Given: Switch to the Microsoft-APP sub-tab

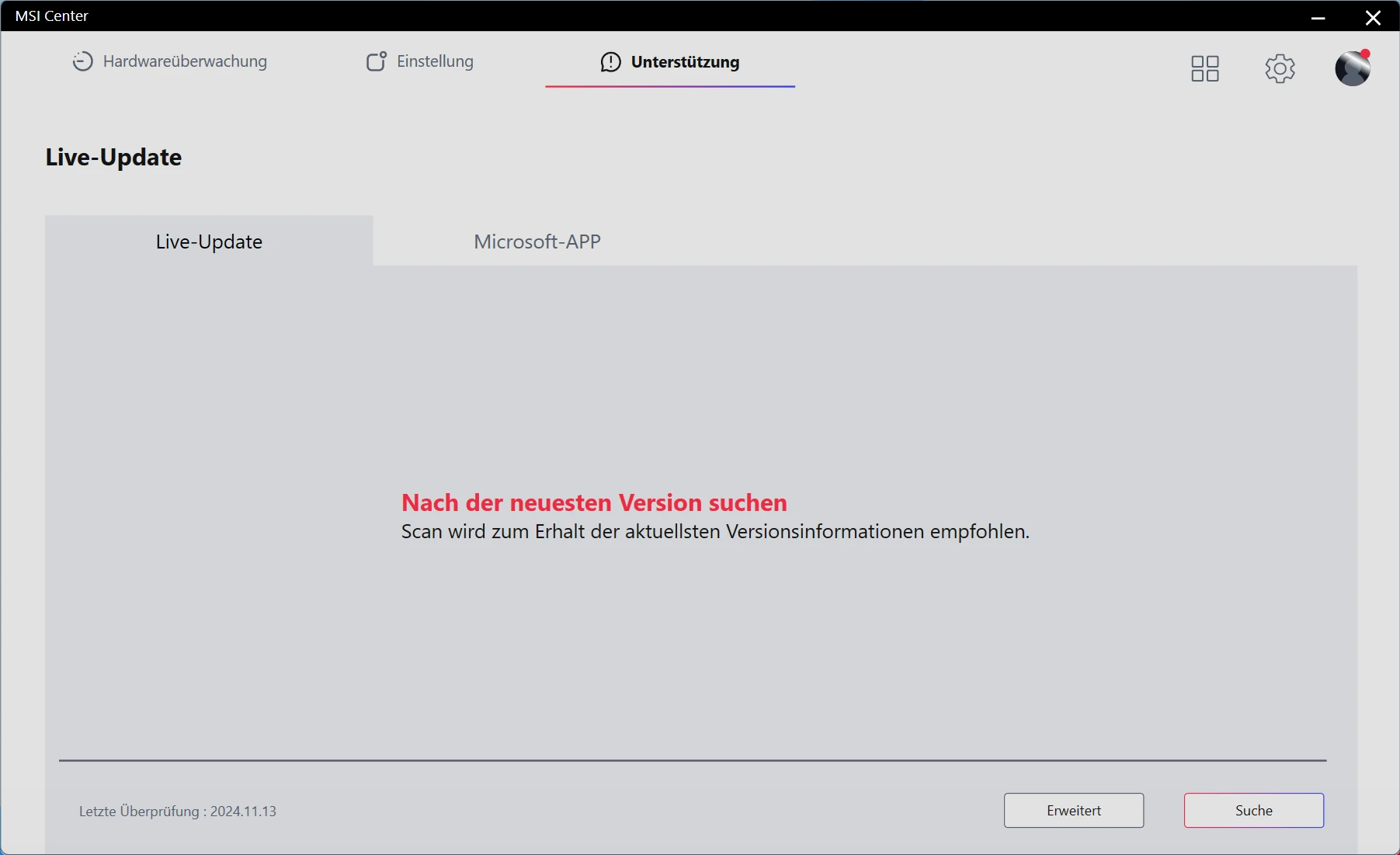Looking at the screenshot, I should (537, 242).
